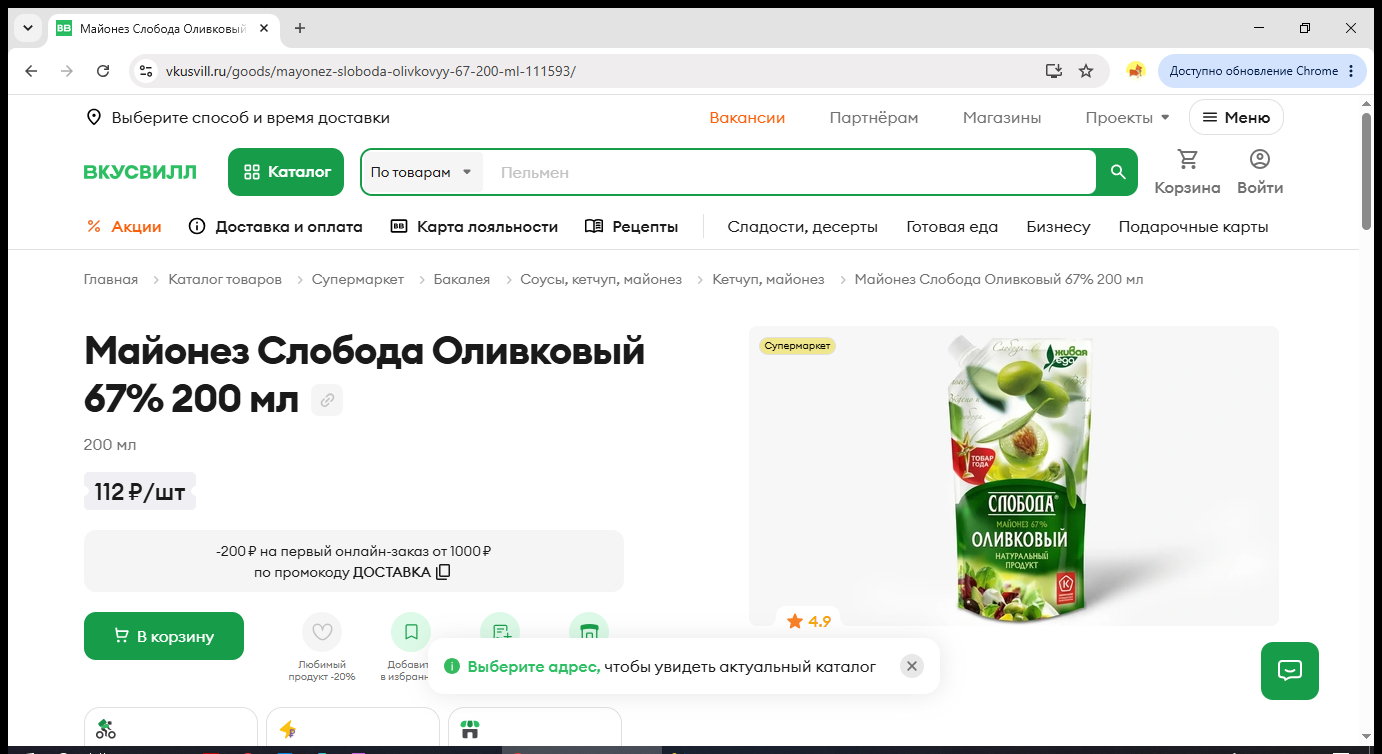This screenshot has height=754, width=1382.
Task: Open Доставка и оплата
Action: click(x=275, y=227)
